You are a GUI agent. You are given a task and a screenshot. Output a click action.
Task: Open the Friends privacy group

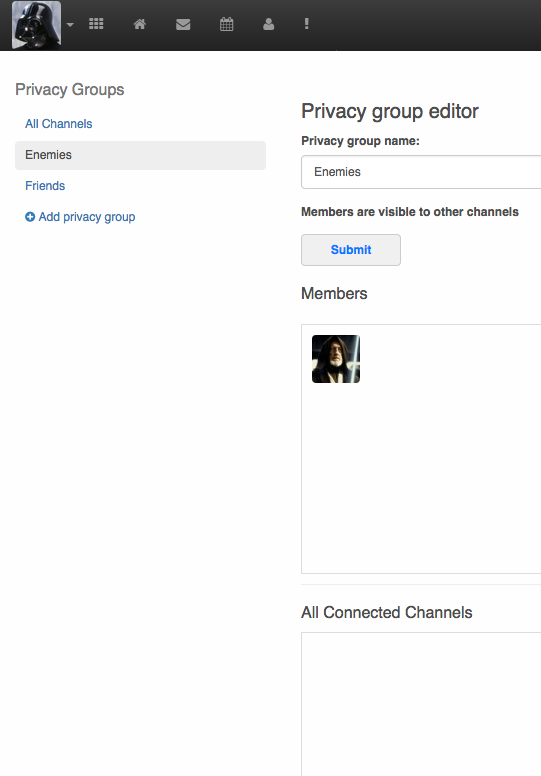click(45, 186)
